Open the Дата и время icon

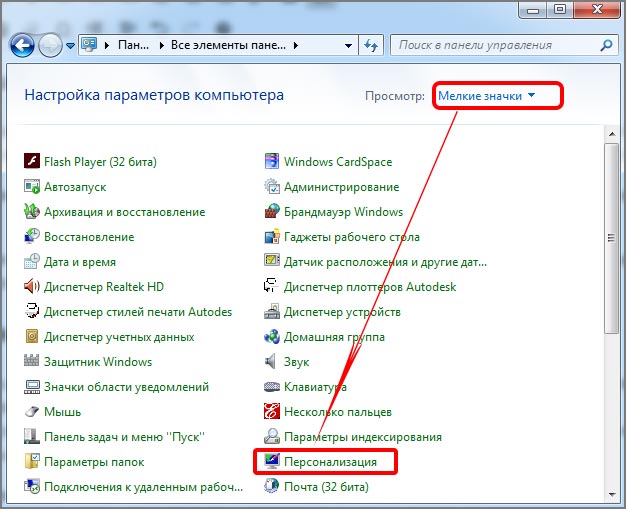pyautogui.click(x=32, y=262)
